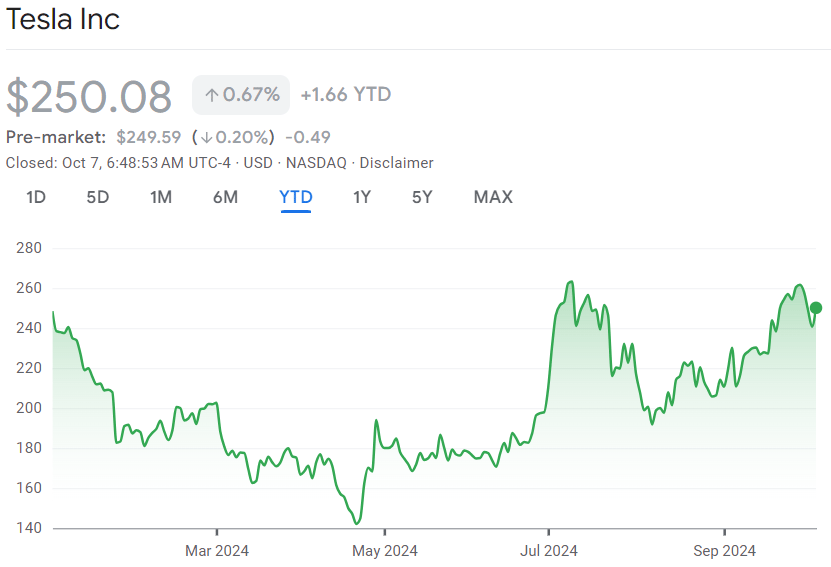Click the Tesla Inc title
The width and height of the screenshot is (831, 567).
[x=63, y=20]
